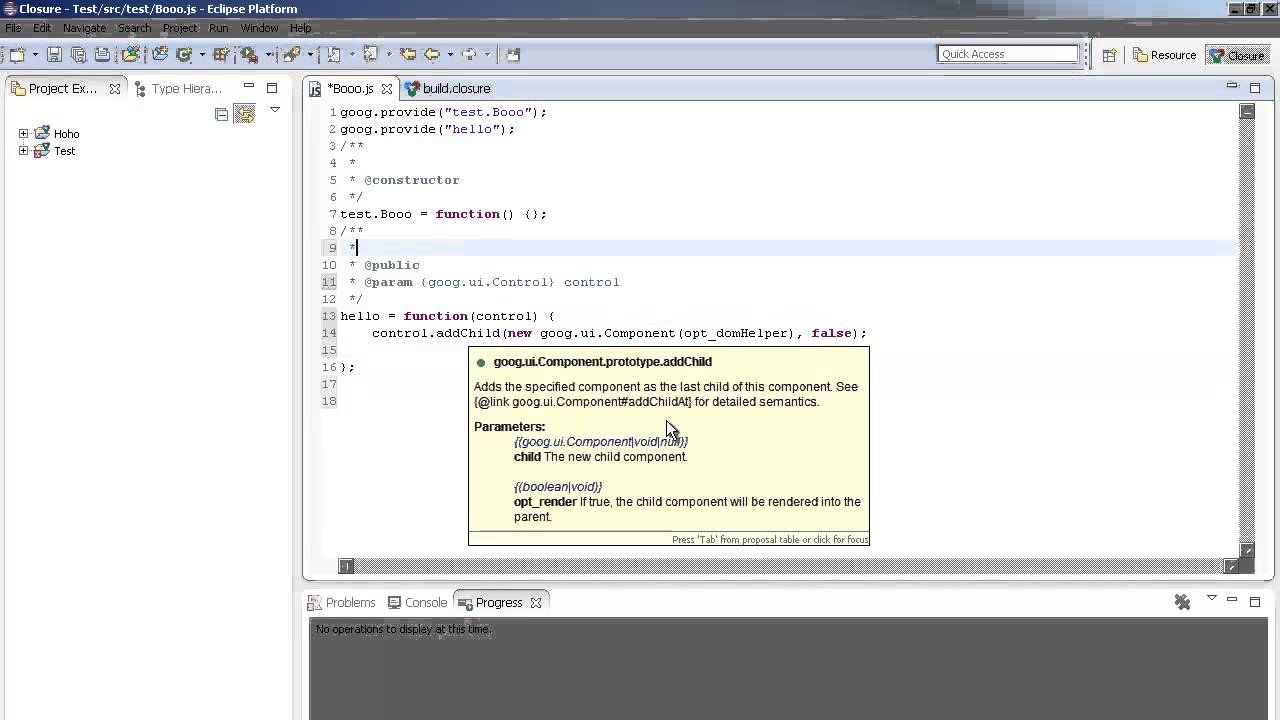This screenshot has height=720, width=1280.
Task: Open the New wizard dropdown arrow
Action: pyautogui.click(x=35, y=55)
